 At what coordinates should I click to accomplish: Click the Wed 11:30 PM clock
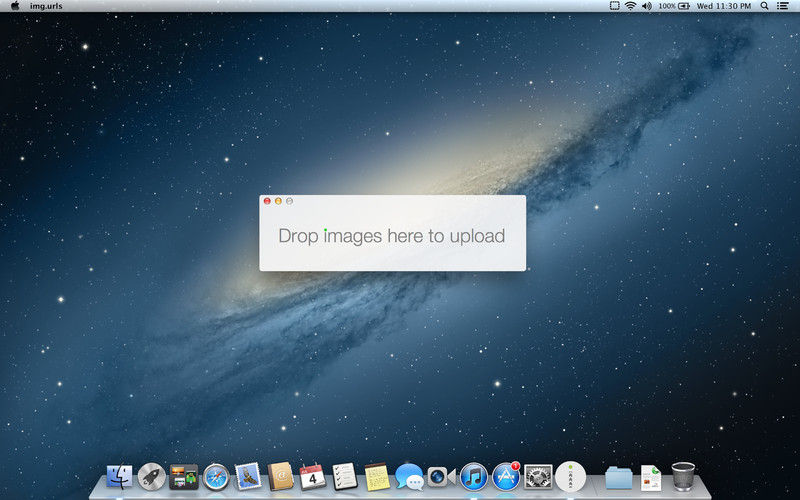(724, 6)
